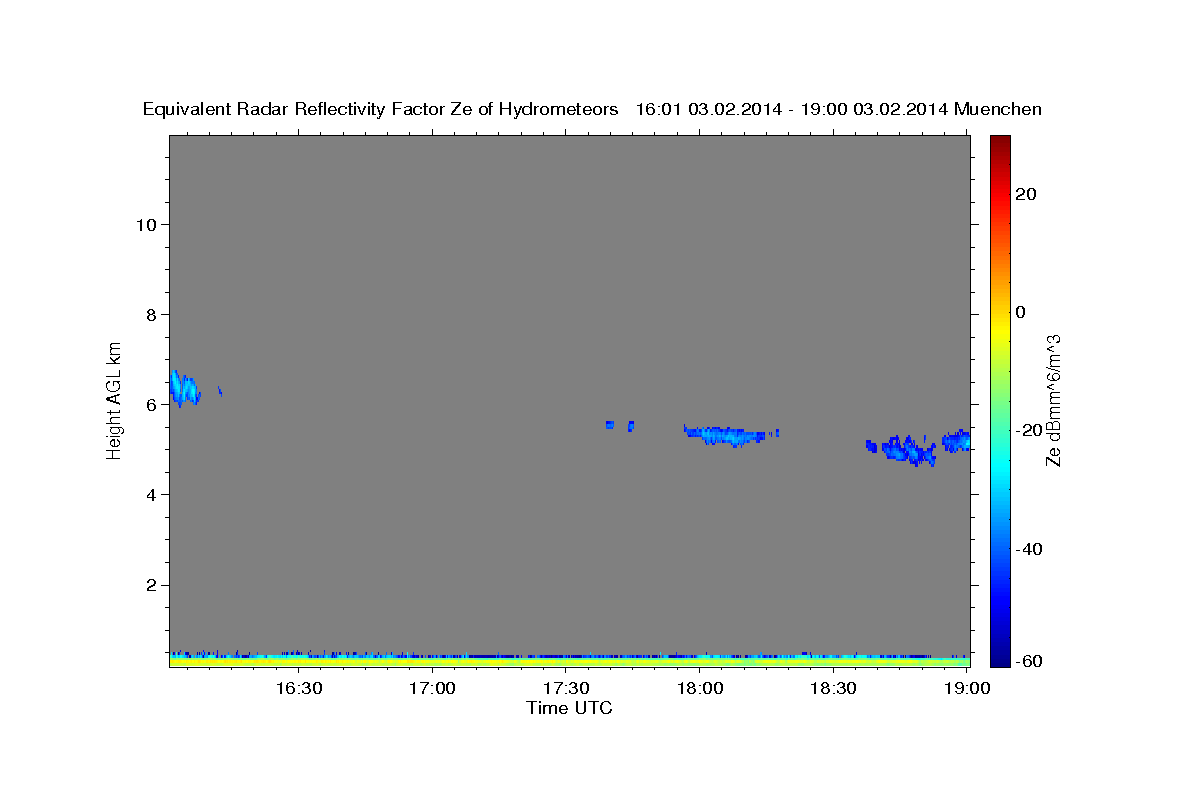Click the colorbar value label -40

(1029, 548)
